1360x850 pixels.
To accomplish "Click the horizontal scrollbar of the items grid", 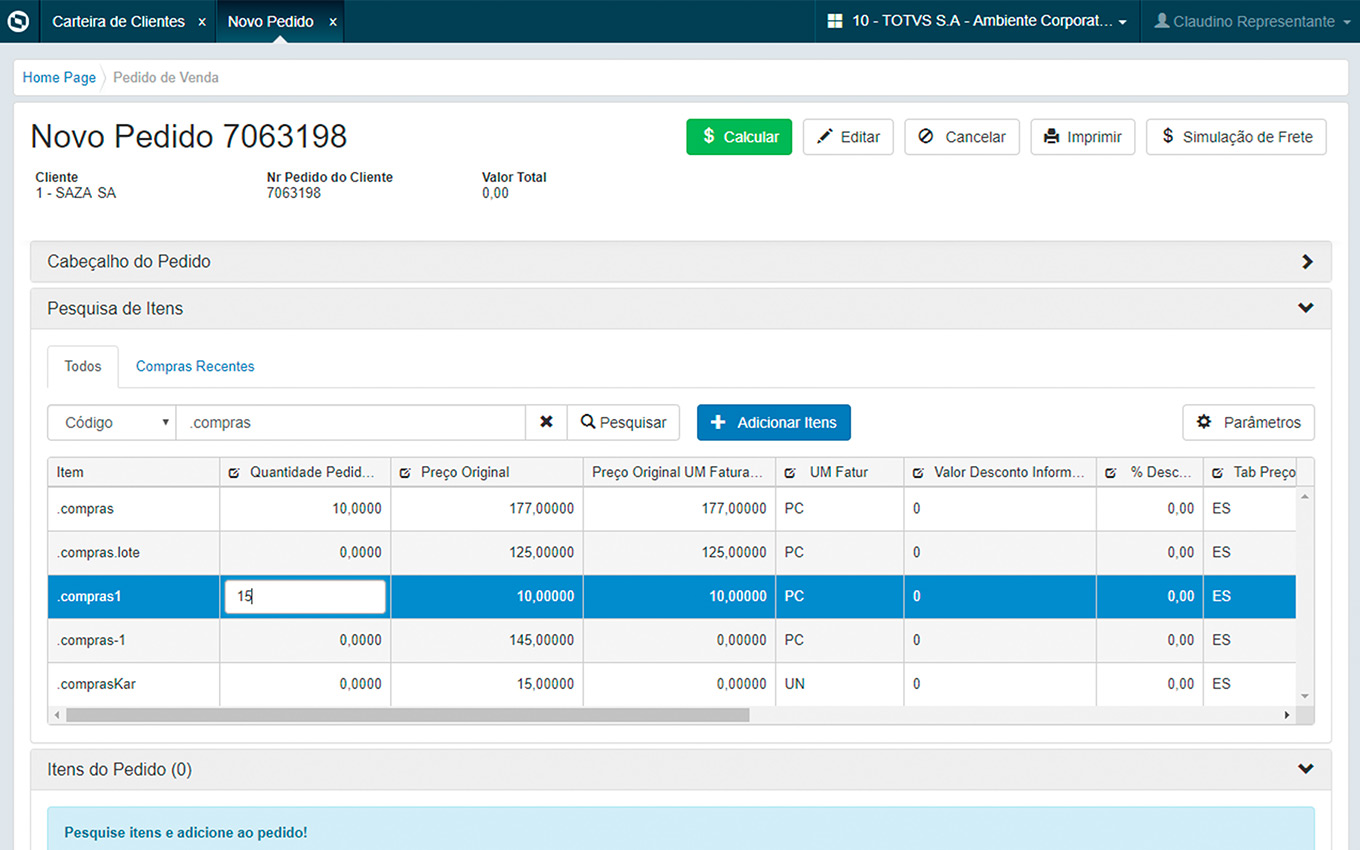I will [407, 715].
